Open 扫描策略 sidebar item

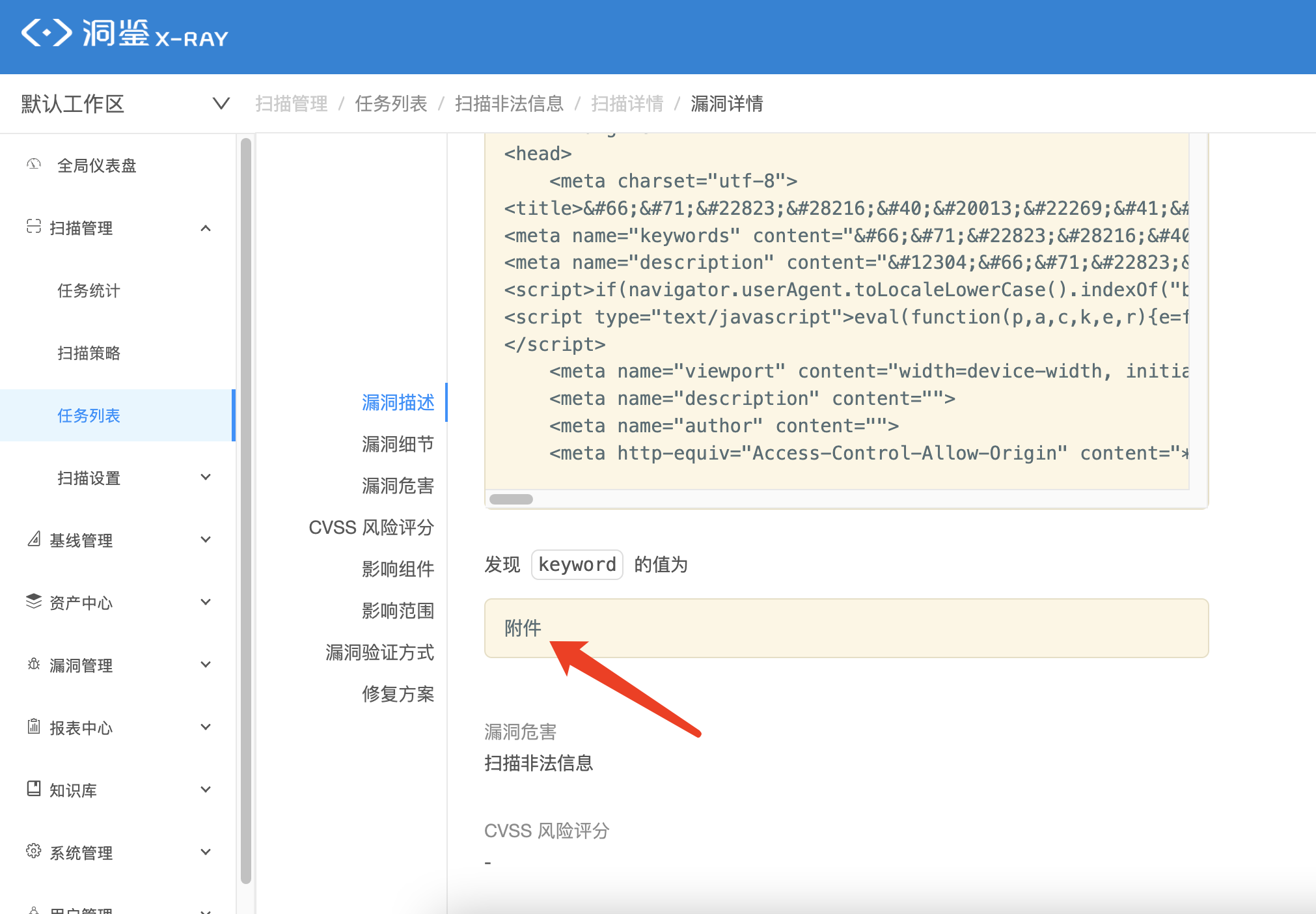point(89,353)
